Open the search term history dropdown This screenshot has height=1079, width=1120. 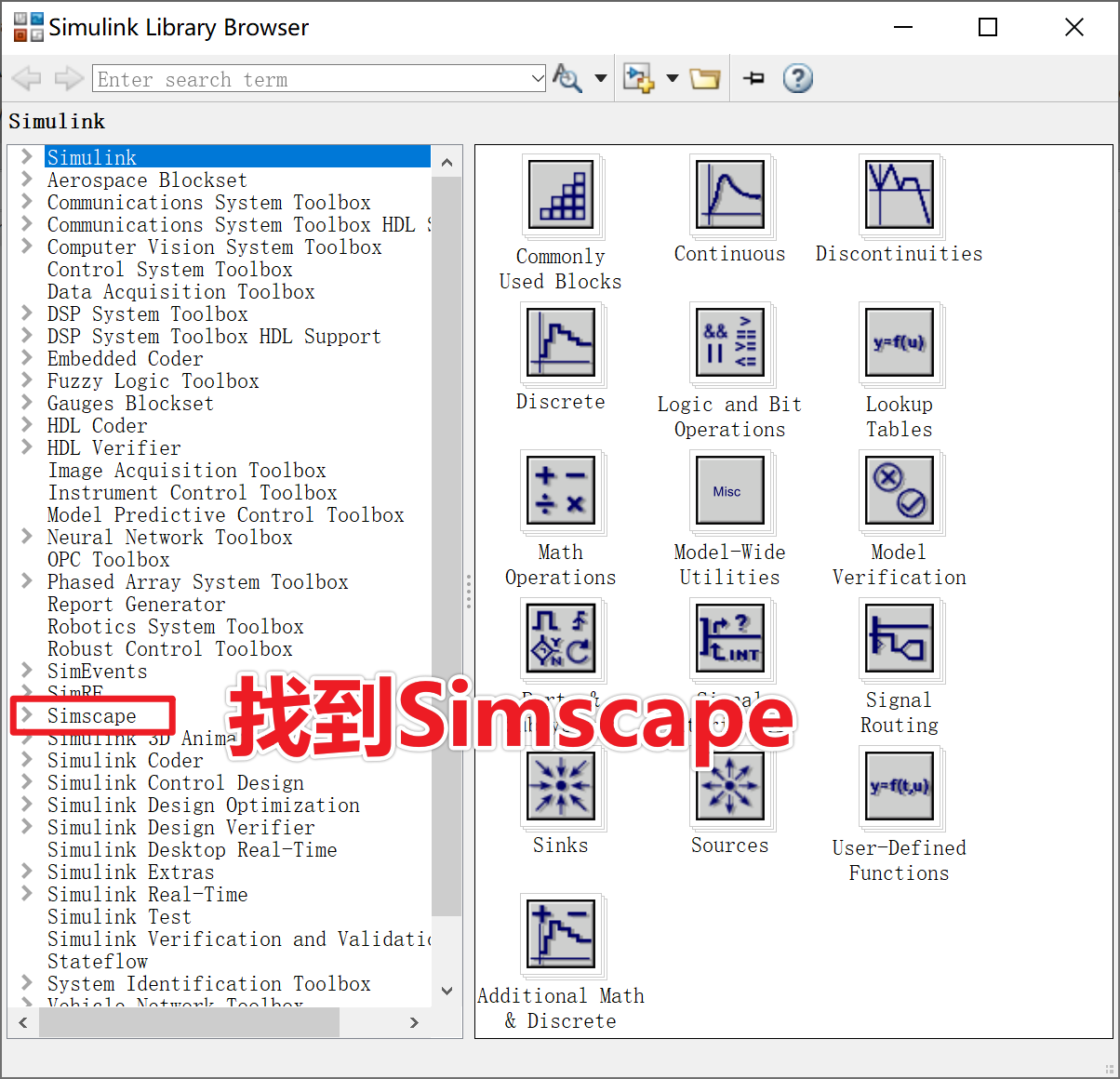[x=535, y=79]
